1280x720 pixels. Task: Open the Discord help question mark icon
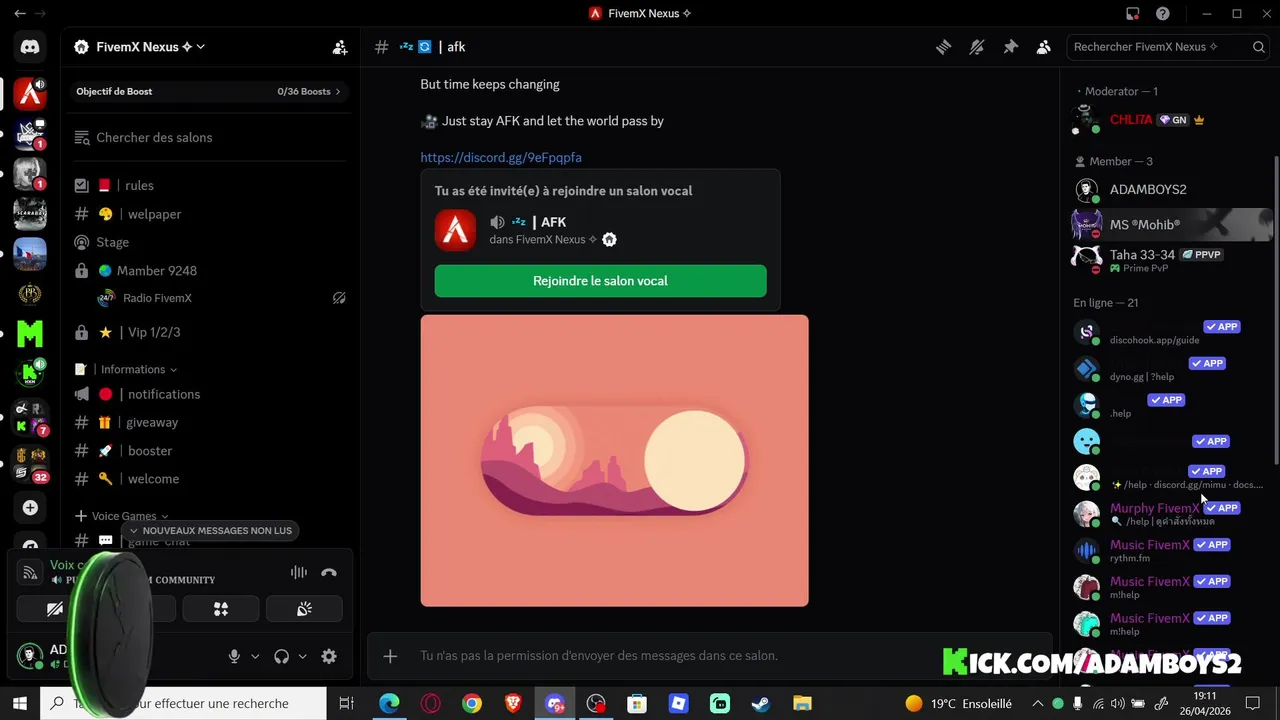(x=1162, y=14)
